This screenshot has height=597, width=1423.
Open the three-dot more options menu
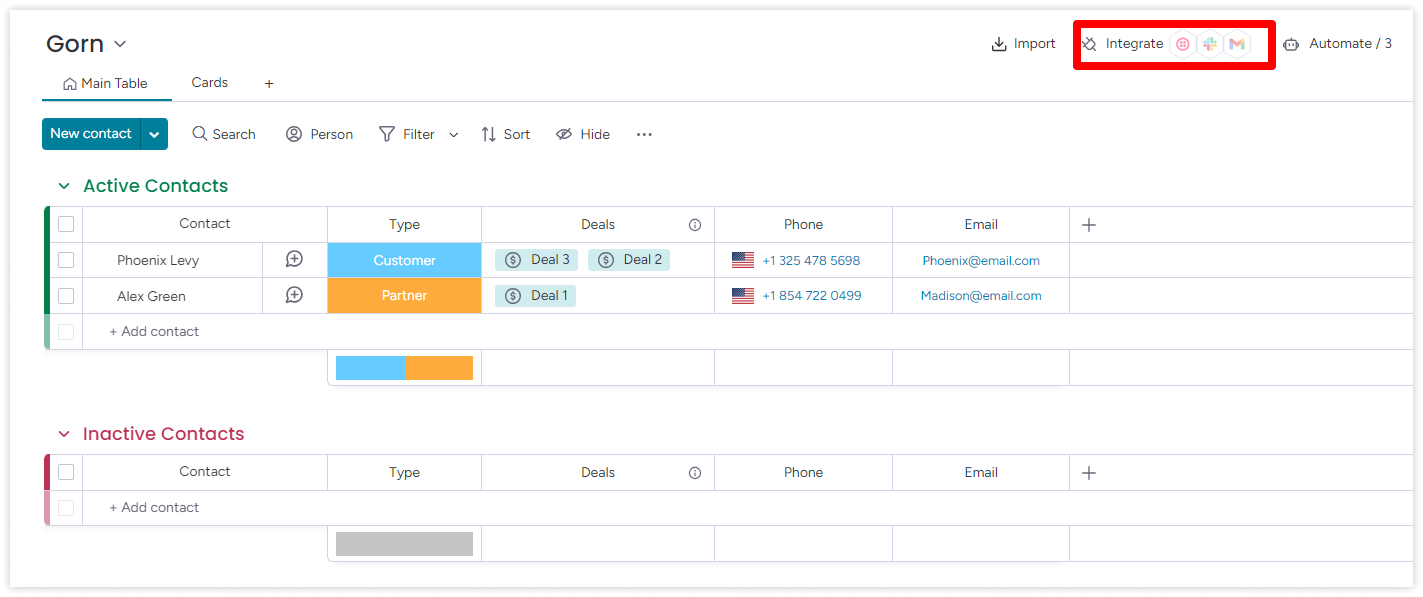coord(644,134)
